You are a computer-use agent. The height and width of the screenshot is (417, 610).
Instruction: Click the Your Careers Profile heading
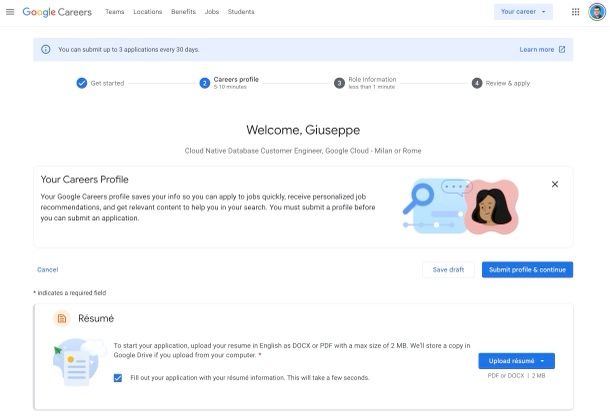(x=84, y=179)
